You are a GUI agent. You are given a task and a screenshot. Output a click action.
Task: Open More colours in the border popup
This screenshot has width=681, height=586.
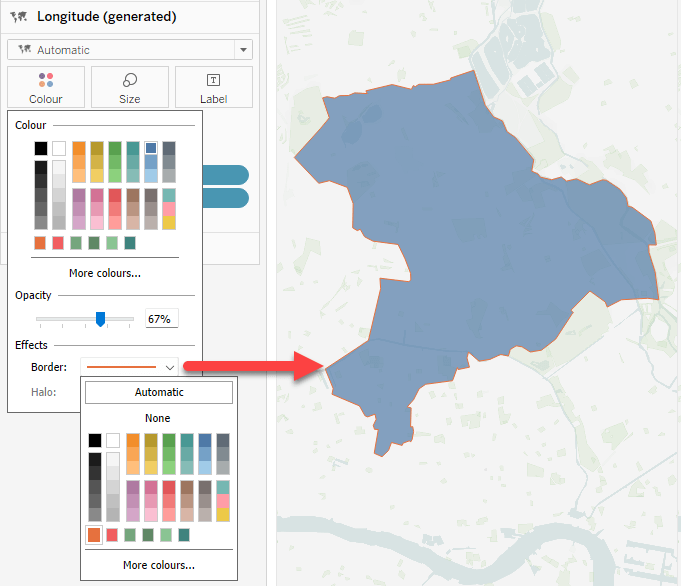point(159,565)
